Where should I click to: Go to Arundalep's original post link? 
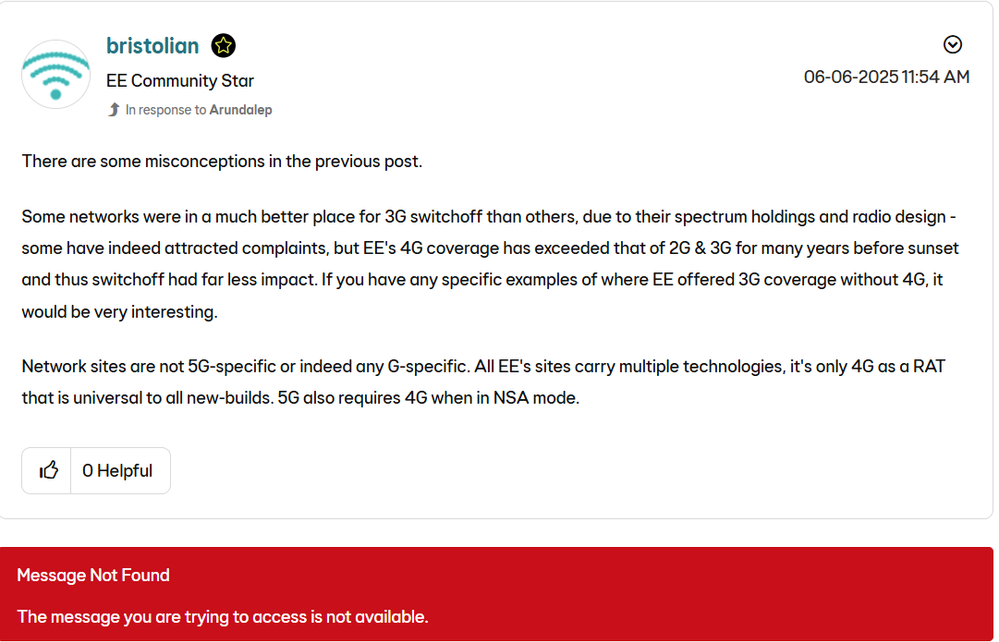point(241,110)
